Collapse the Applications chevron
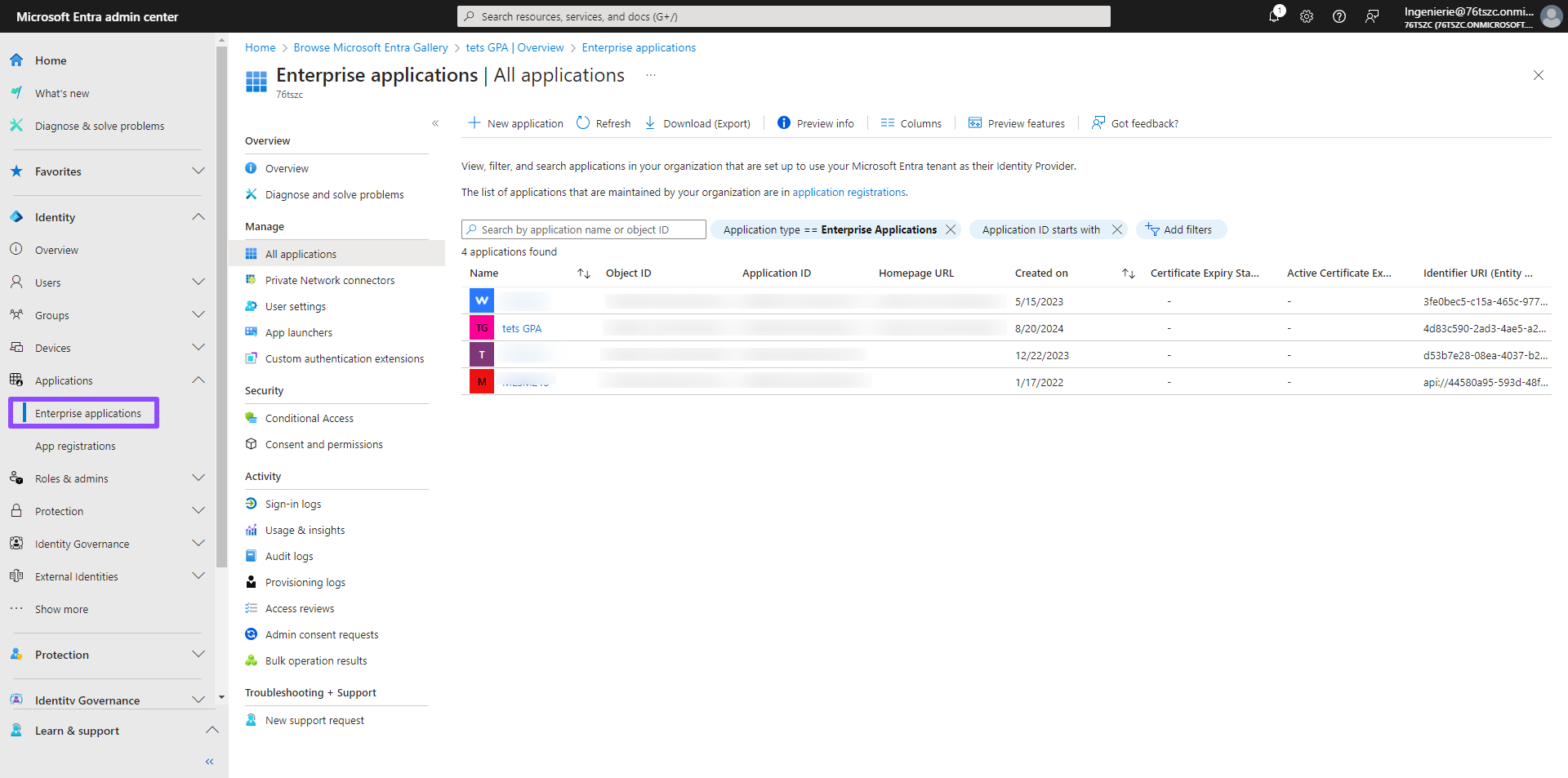The width and height of the screenshot is (1568, 778). (x=198, y=380)
